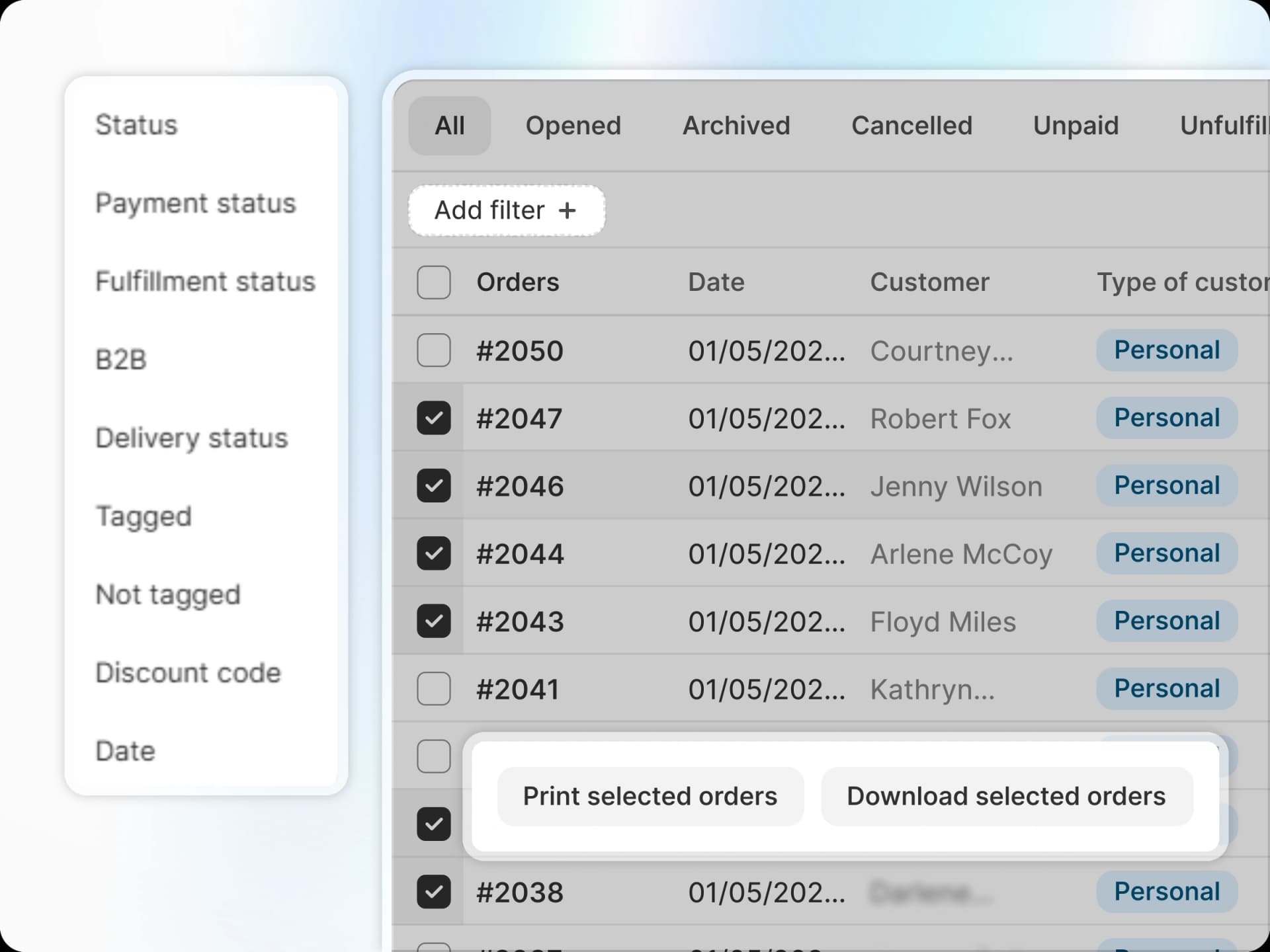This screenshot has width=1270, height=952.
Task: Click the plus icon on Add filter
Action: (568, 210)
